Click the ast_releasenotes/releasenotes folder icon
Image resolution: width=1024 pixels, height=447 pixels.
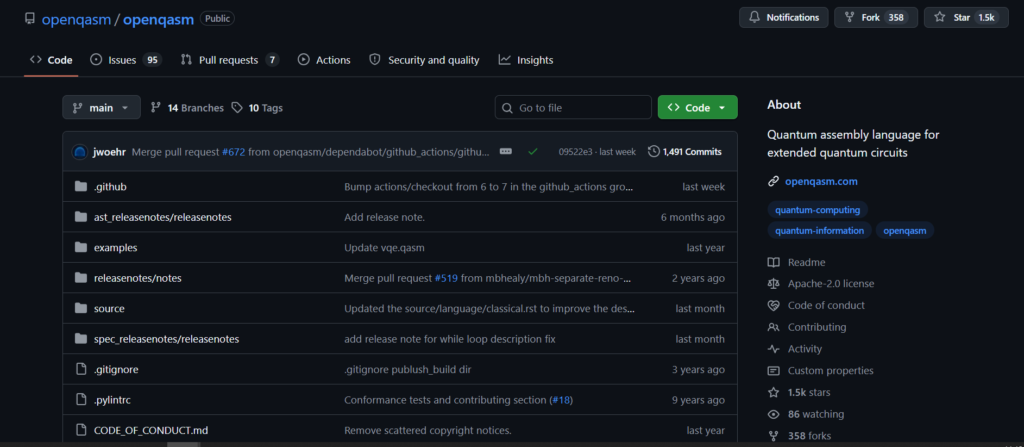click(x=81, y=217)
